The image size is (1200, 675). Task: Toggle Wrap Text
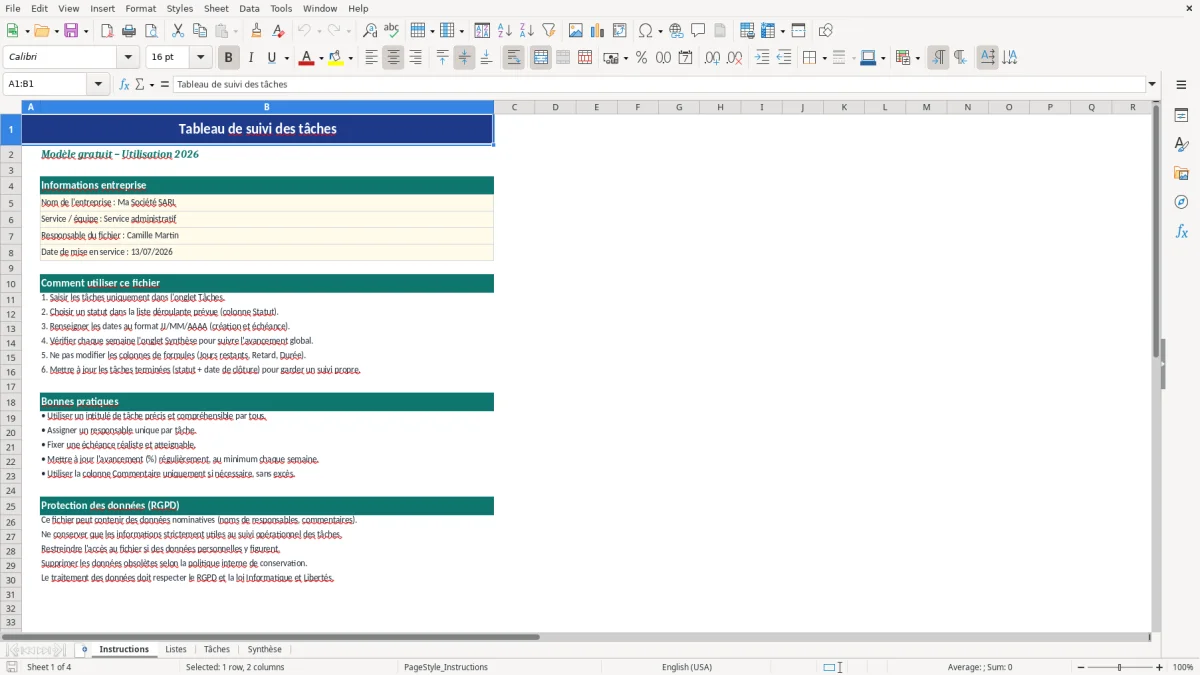coord(514,58)
